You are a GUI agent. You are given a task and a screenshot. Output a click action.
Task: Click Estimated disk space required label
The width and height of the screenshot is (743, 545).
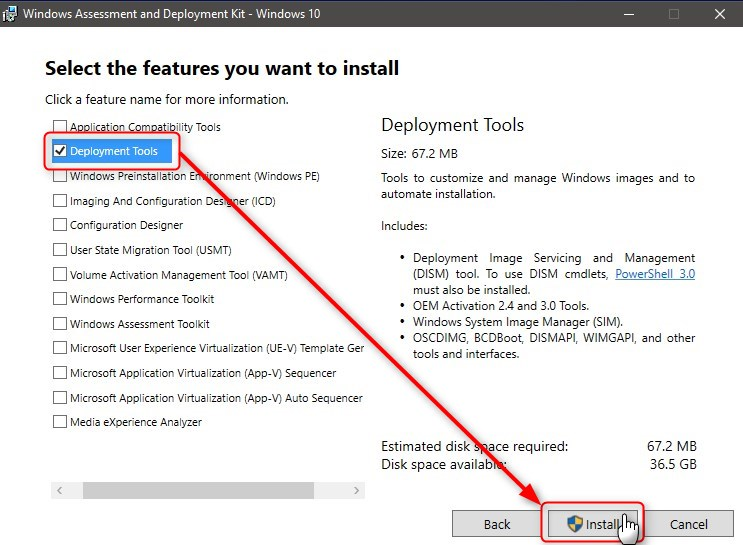474,446
